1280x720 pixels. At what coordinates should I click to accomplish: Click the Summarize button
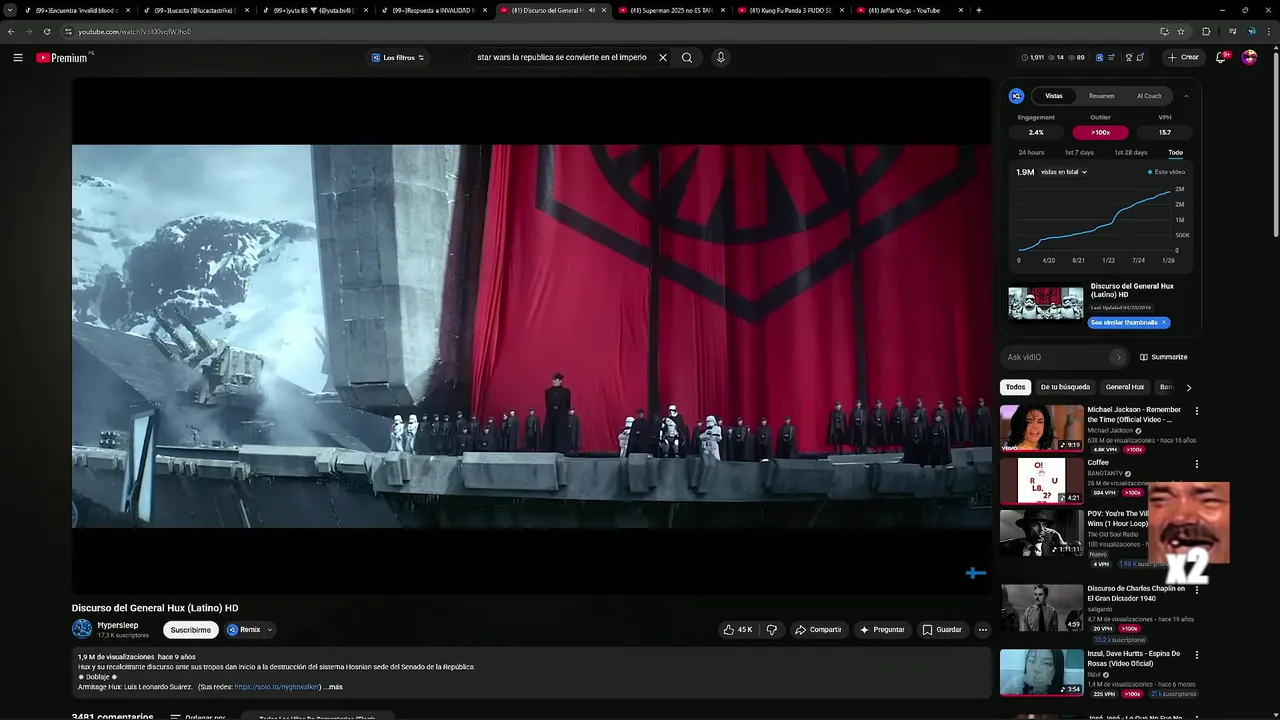pos(1164,357)
